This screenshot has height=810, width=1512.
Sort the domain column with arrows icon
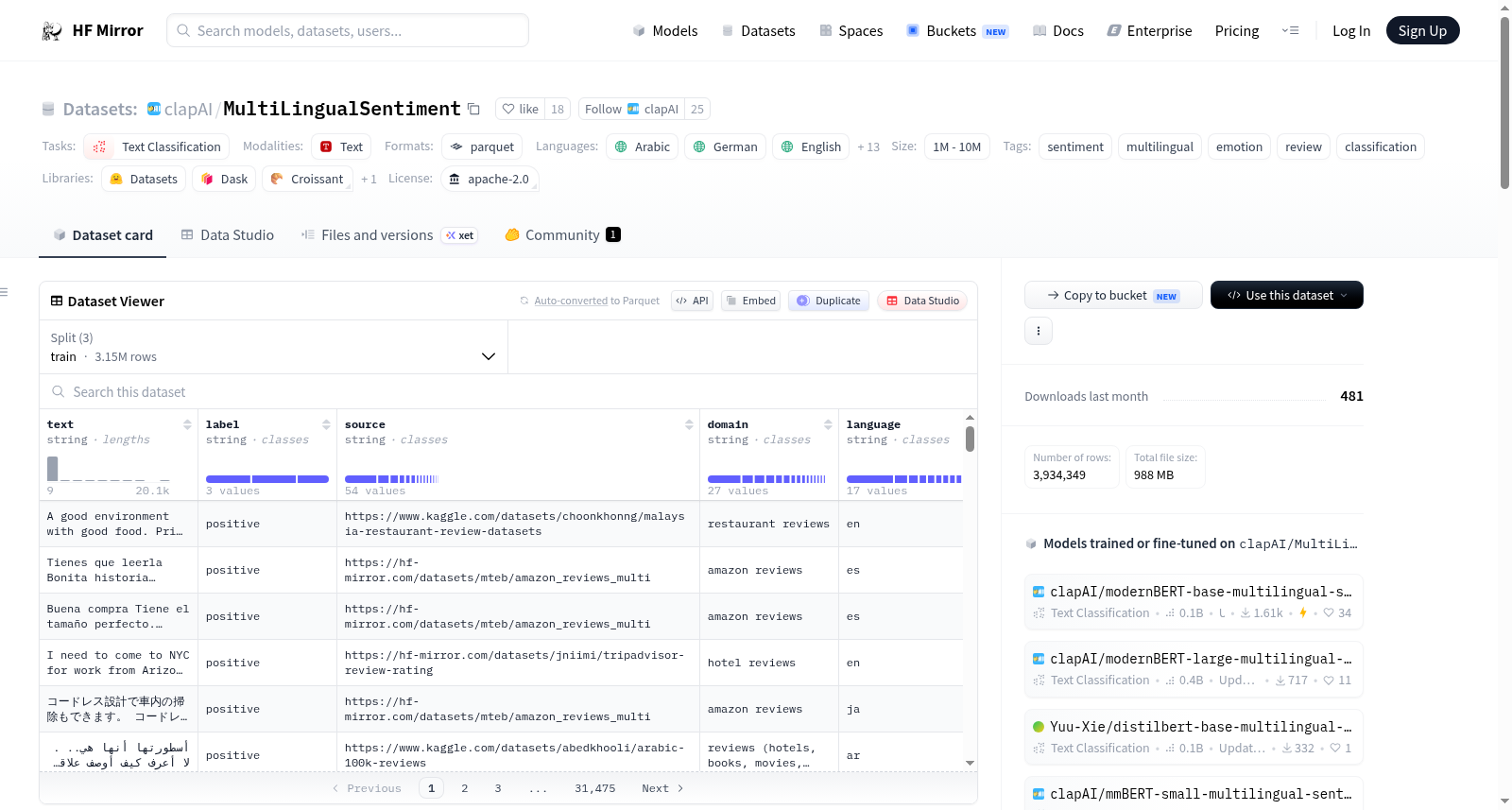(x=828, y=425)
